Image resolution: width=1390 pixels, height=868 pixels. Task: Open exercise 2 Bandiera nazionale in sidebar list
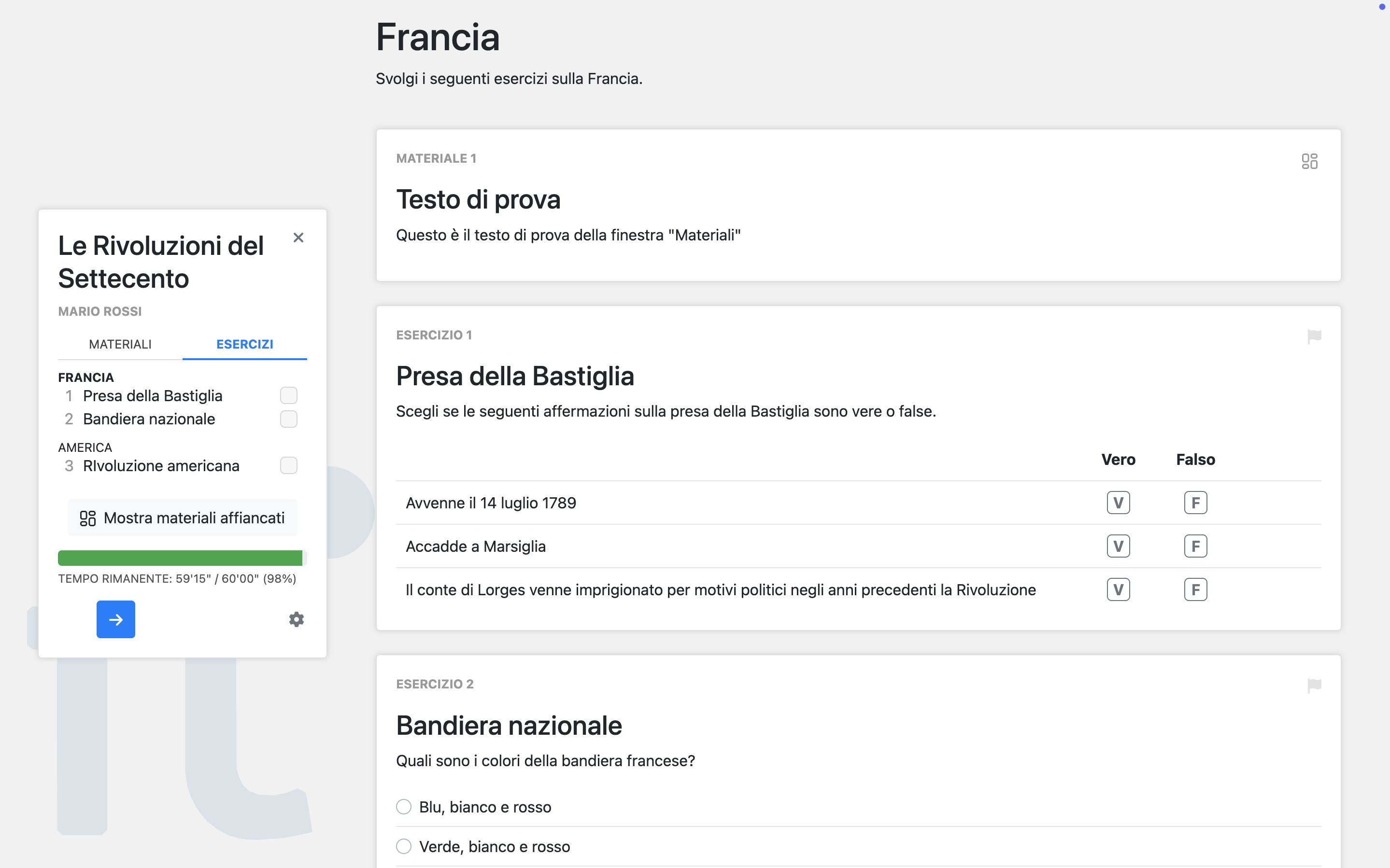149,419
